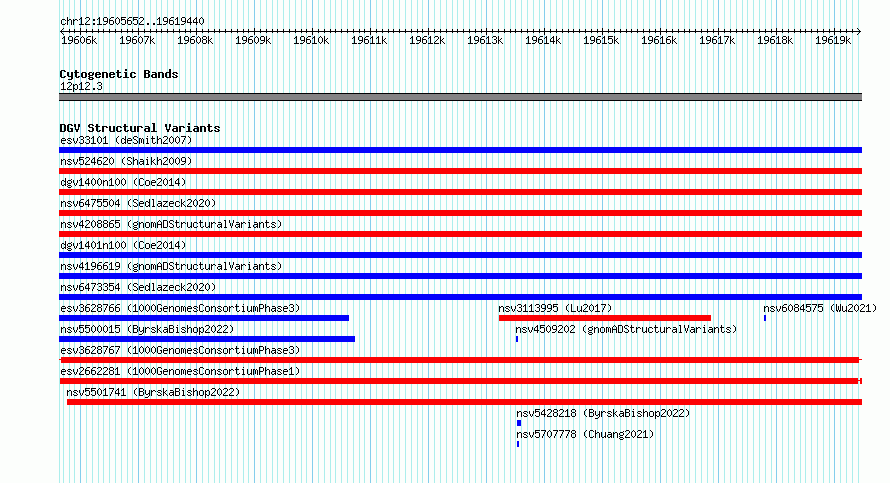Open esv3628767 (1000GenomesConsortiumPhase3) label
890x483 pixels.
click(x=180, y=350)
